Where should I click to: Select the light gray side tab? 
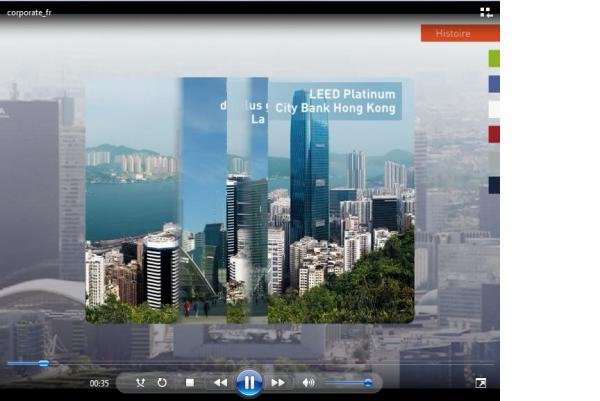(494, 160)
